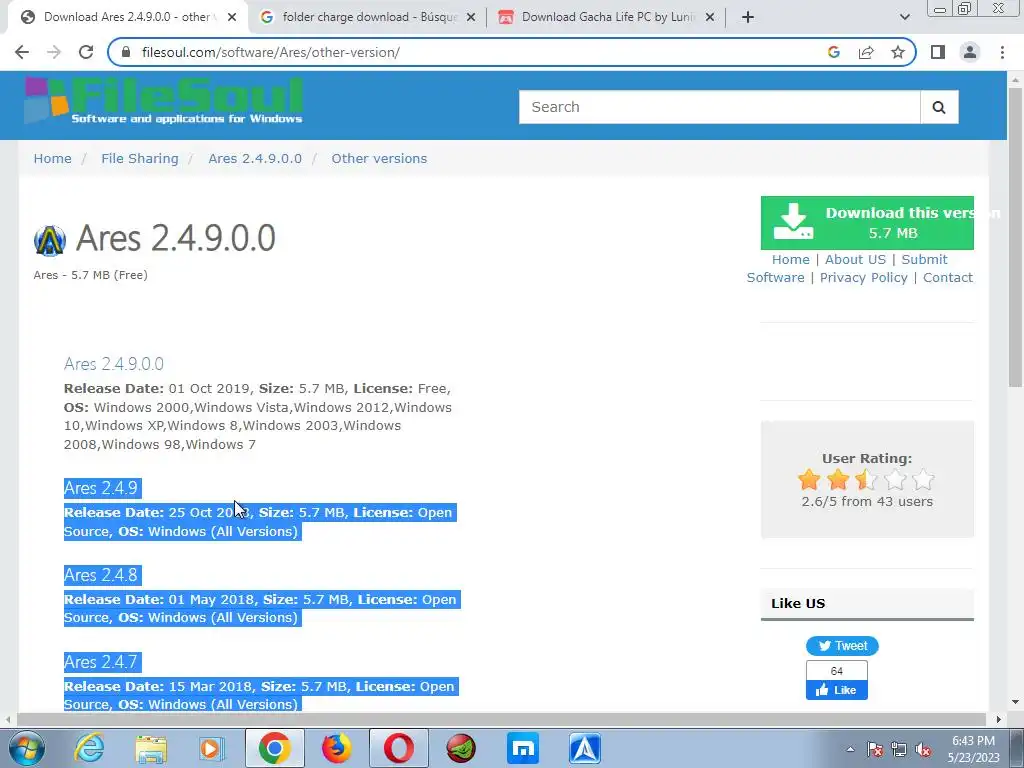1024x768 pixels.
Task: Switch to Chrome in taskbar
Action: coord(274,748)
